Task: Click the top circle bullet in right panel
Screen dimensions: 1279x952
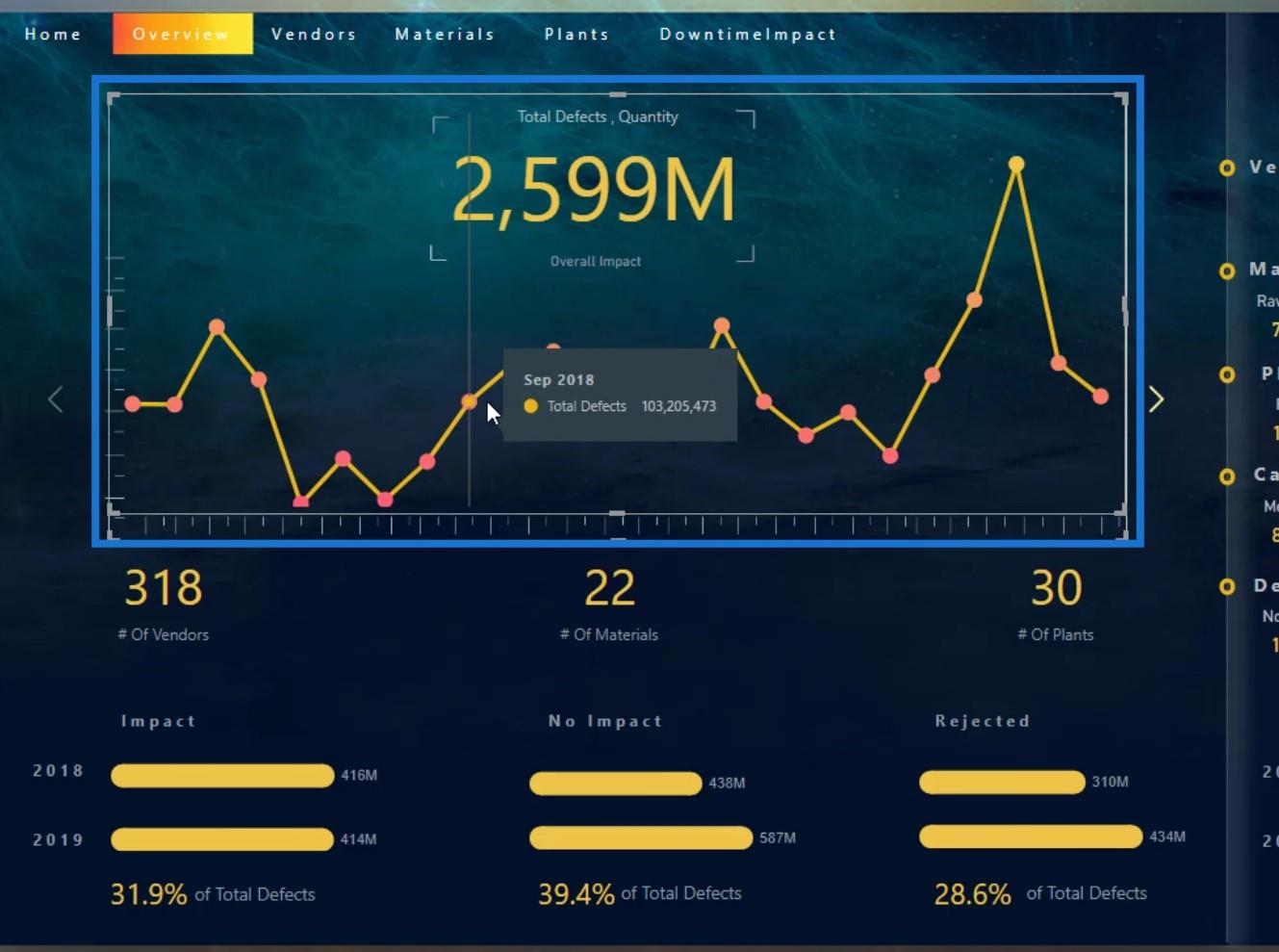Action: point(1227,168)
